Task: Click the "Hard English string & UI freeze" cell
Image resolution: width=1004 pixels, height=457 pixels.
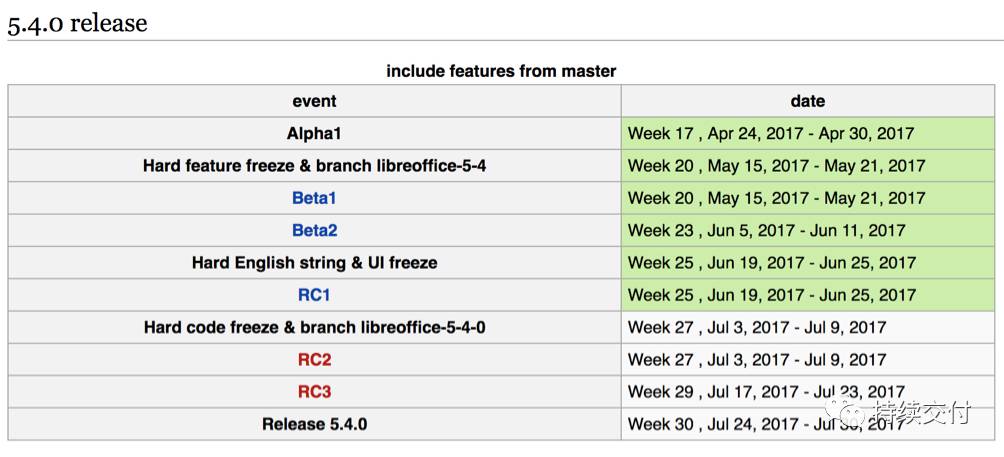Action: [314, 263]
